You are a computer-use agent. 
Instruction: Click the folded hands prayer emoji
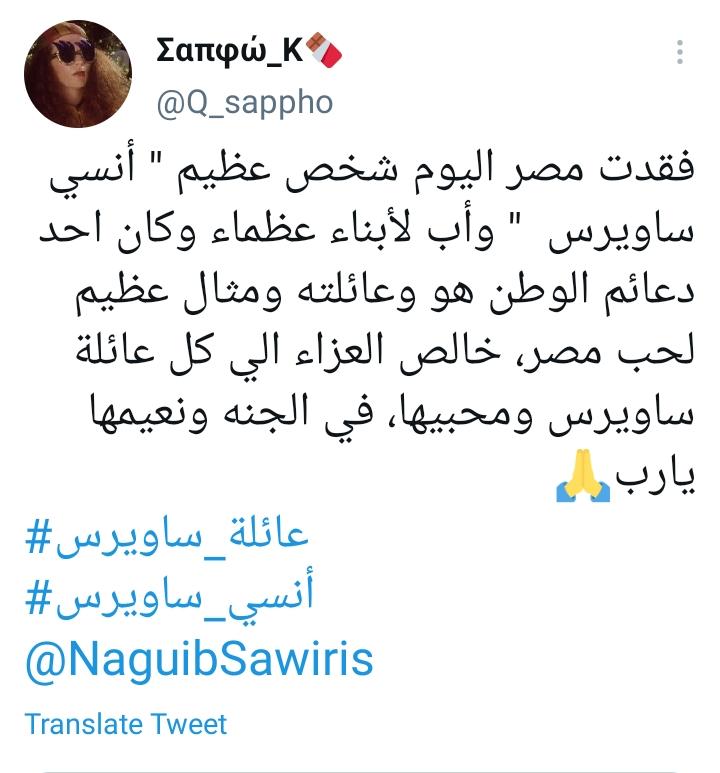582,475
